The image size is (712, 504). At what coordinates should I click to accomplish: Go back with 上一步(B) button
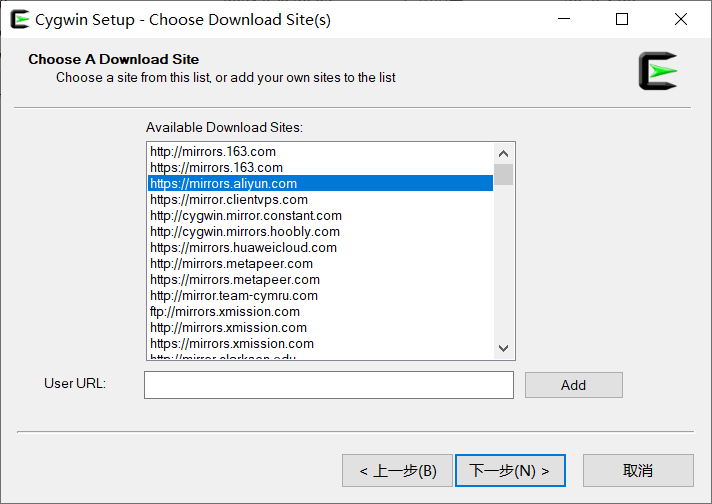[397, 470]
